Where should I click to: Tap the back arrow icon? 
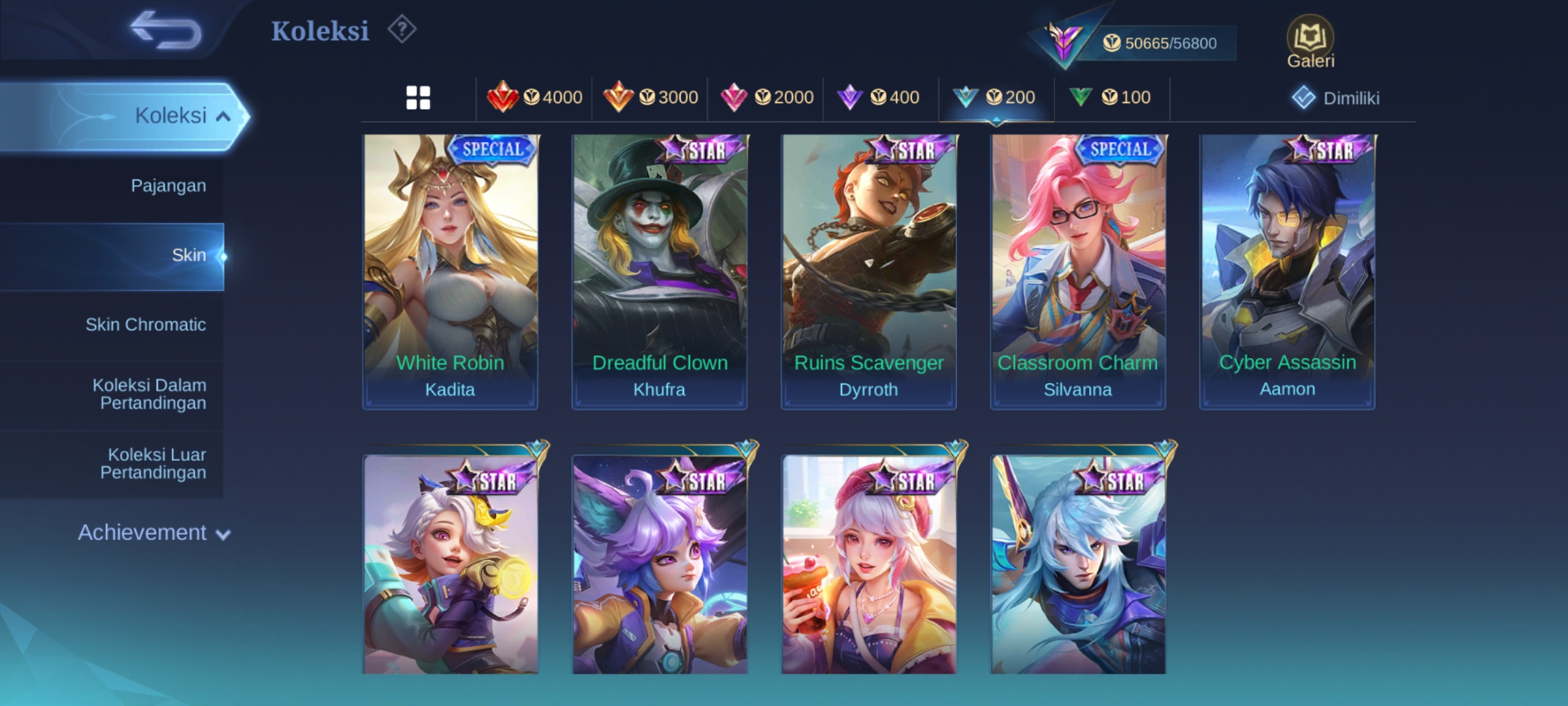pyautogui.click(x=166, y=29)
